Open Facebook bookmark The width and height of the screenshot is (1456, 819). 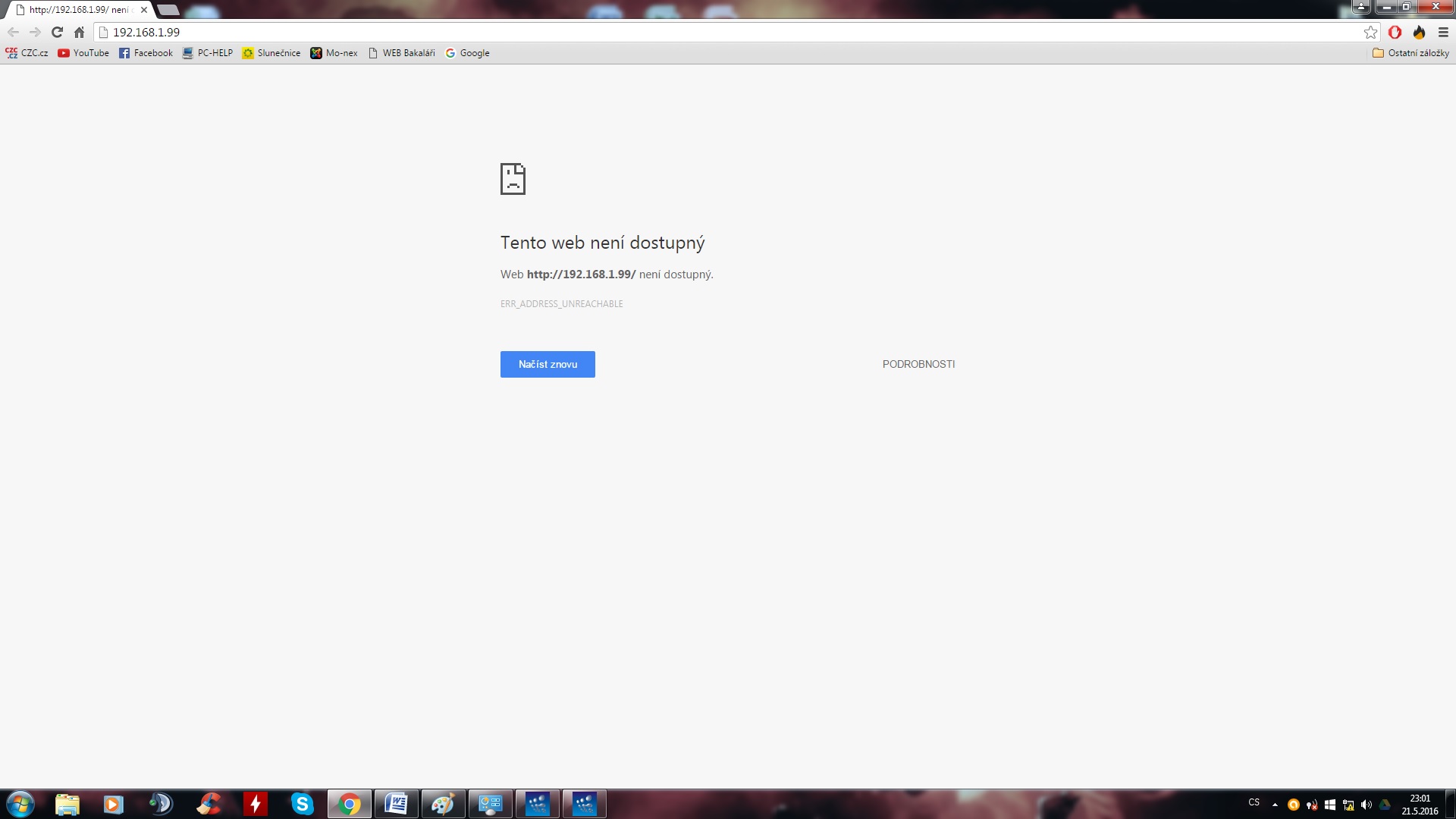point(146,53)
